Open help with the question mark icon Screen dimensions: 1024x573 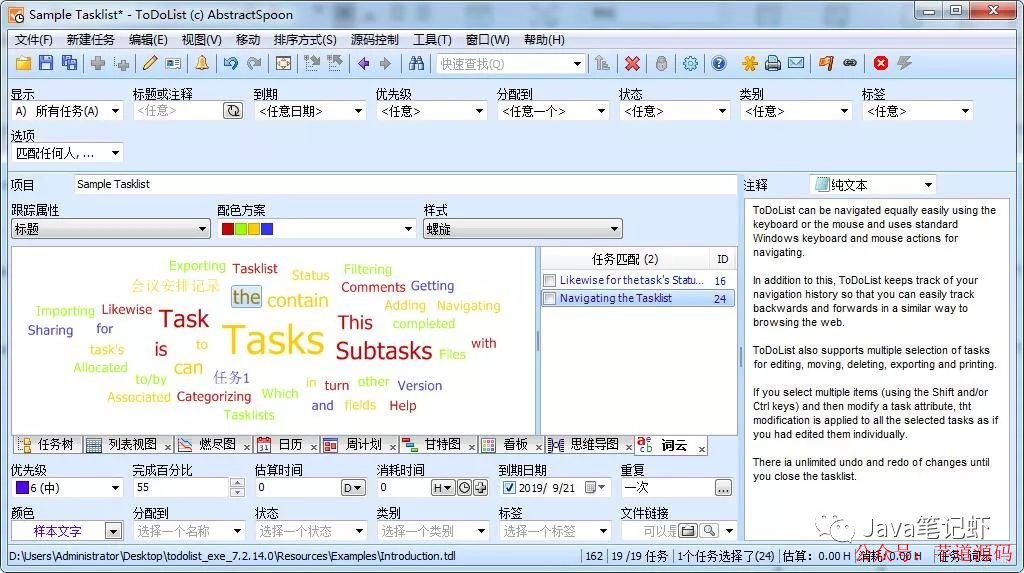(719, 63)
